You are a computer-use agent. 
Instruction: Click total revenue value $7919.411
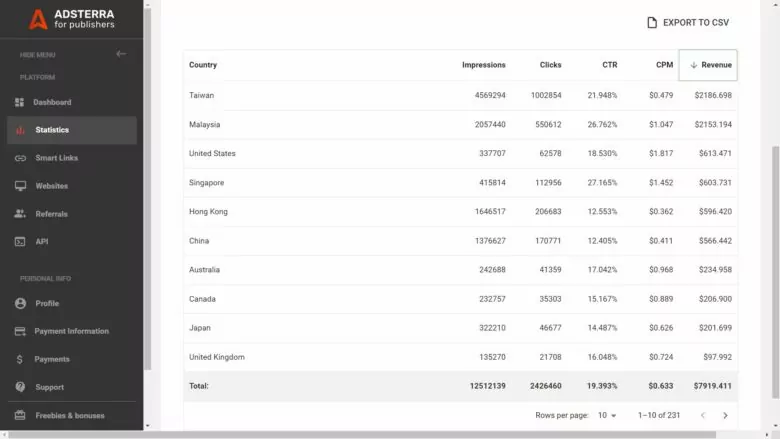(712, 386)
